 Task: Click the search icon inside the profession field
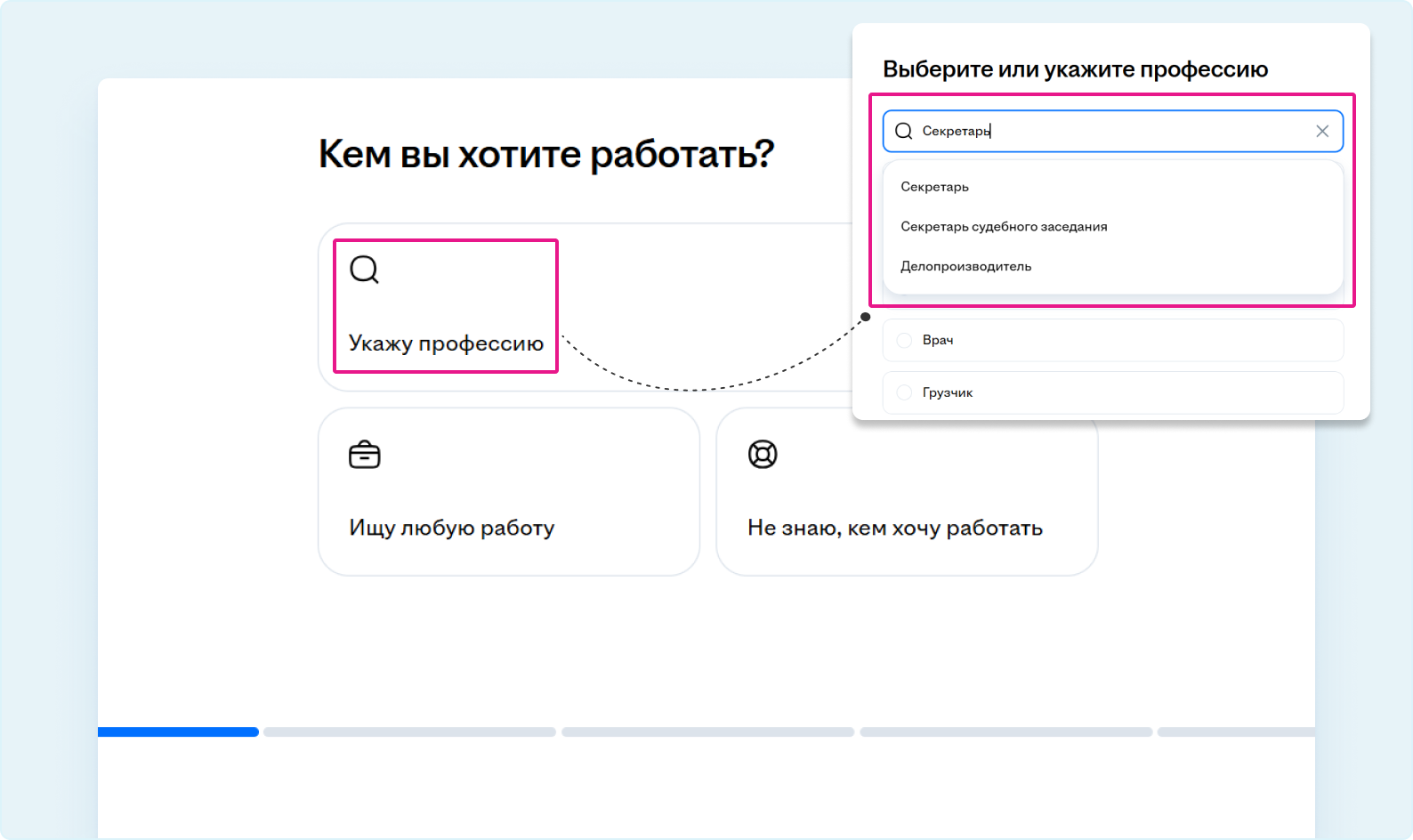coord(903,132)
